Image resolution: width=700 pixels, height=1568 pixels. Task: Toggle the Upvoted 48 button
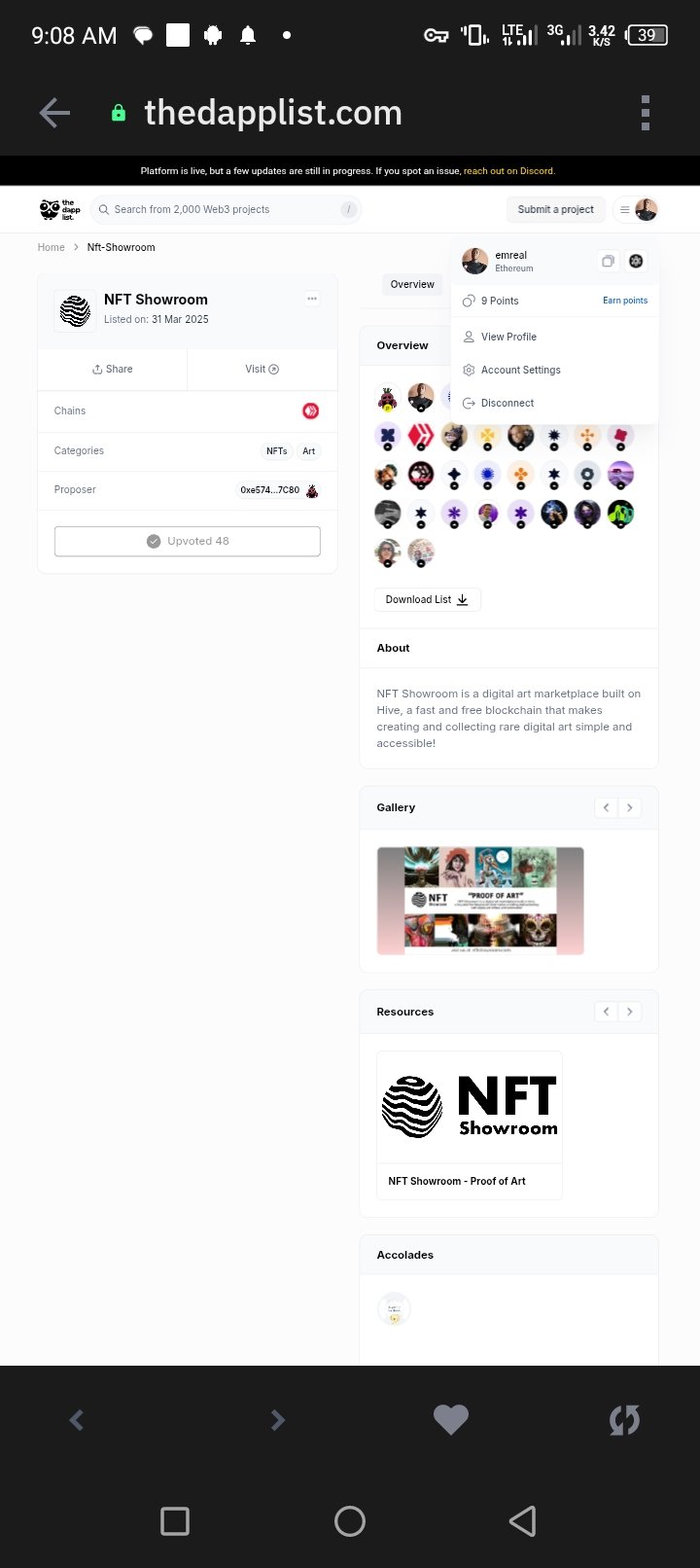pos(188,541)
